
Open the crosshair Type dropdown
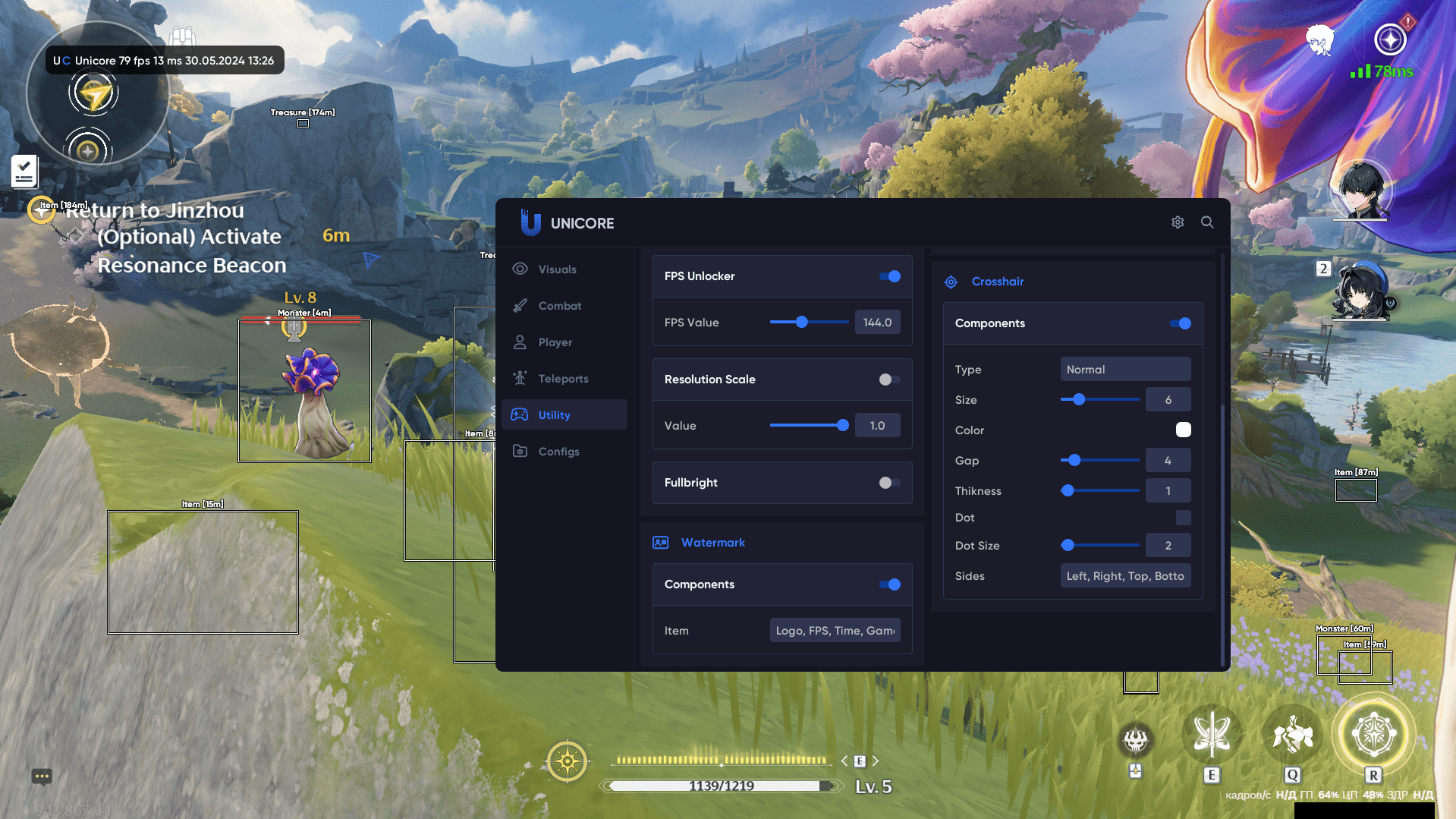[x=1125, y=370]
